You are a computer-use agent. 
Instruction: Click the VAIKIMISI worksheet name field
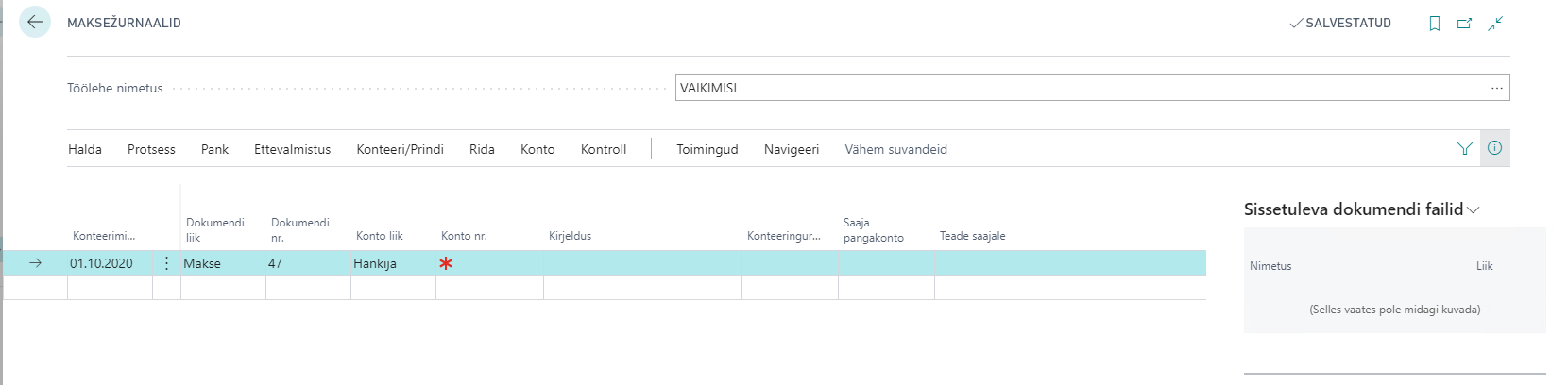[x=1077, y=88]
